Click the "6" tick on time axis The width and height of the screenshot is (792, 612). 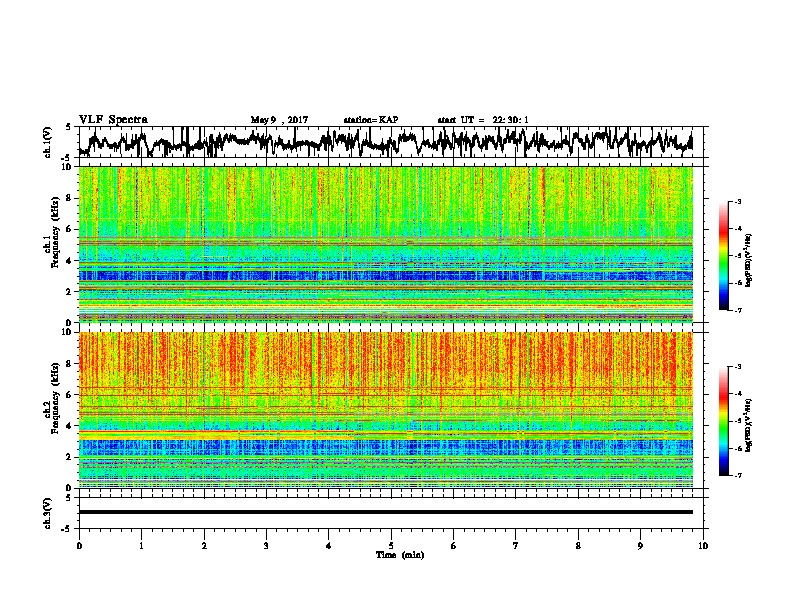coord(454,546)
